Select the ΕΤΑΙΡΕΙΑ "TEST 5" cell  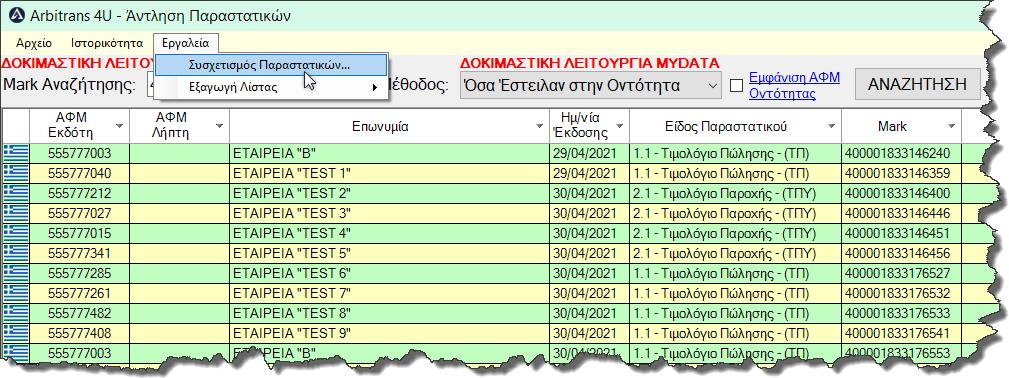[x=389, y=254]
